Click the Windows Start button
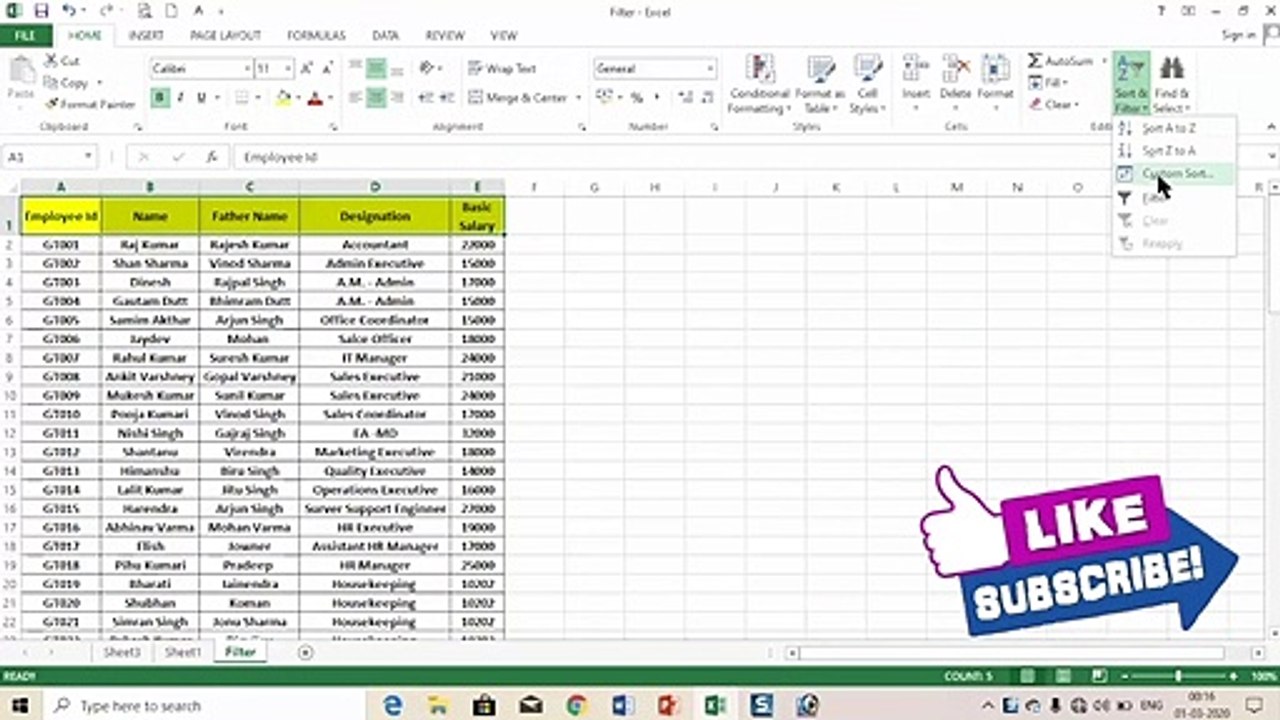1280x720 pixels. (x=19, y=705)
